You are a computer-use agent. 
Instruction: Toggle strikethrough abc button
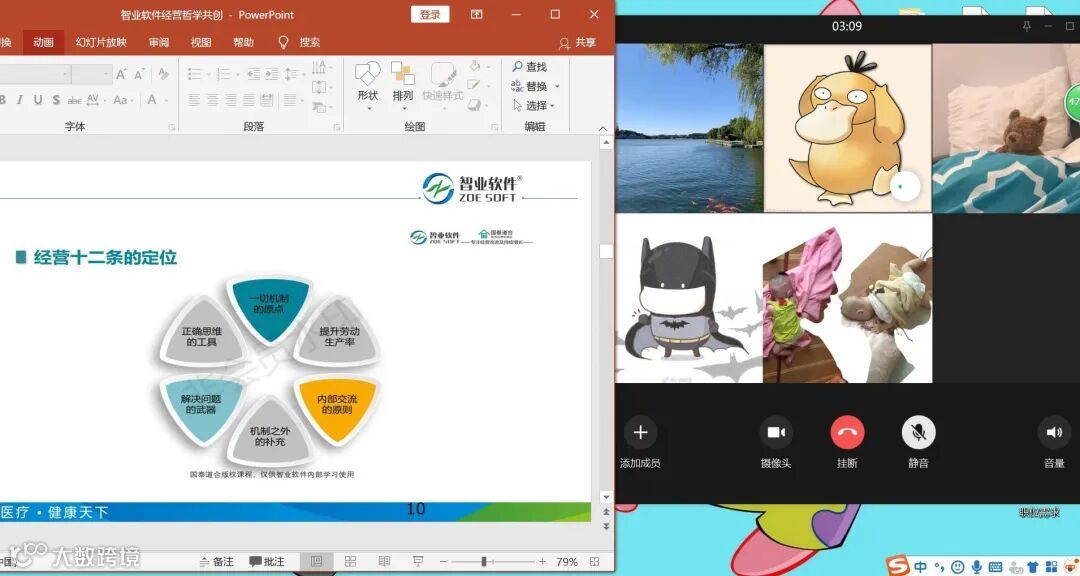[74, 100]
